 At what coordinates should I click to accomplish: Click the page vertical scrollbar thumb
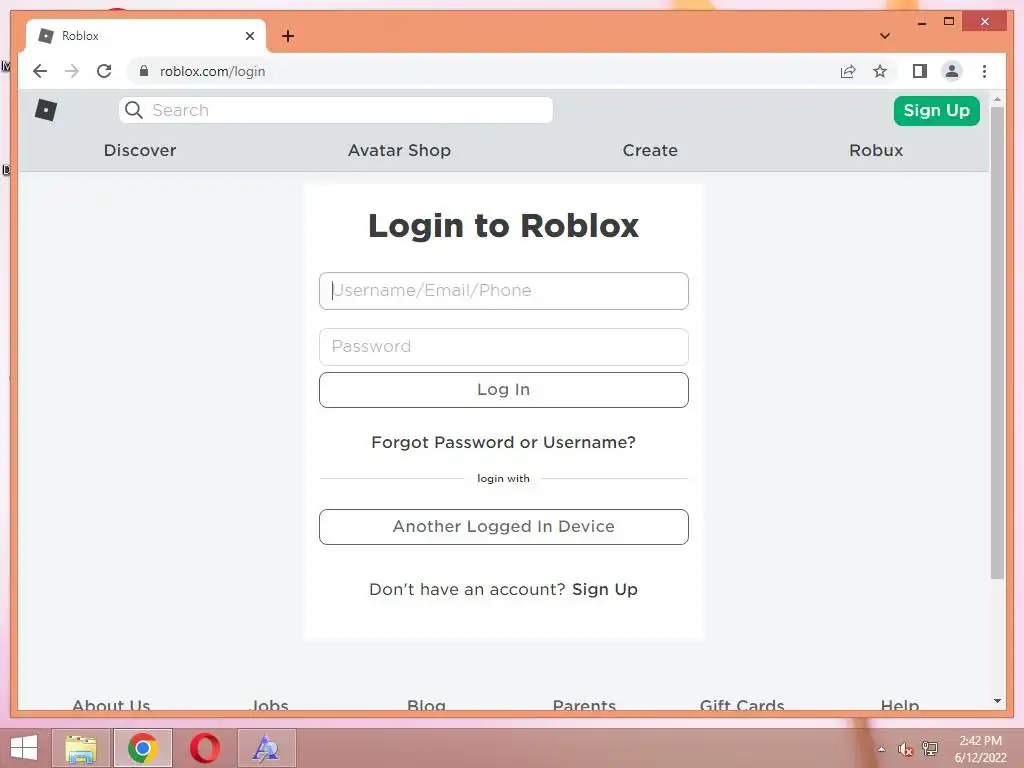(997, 343)
